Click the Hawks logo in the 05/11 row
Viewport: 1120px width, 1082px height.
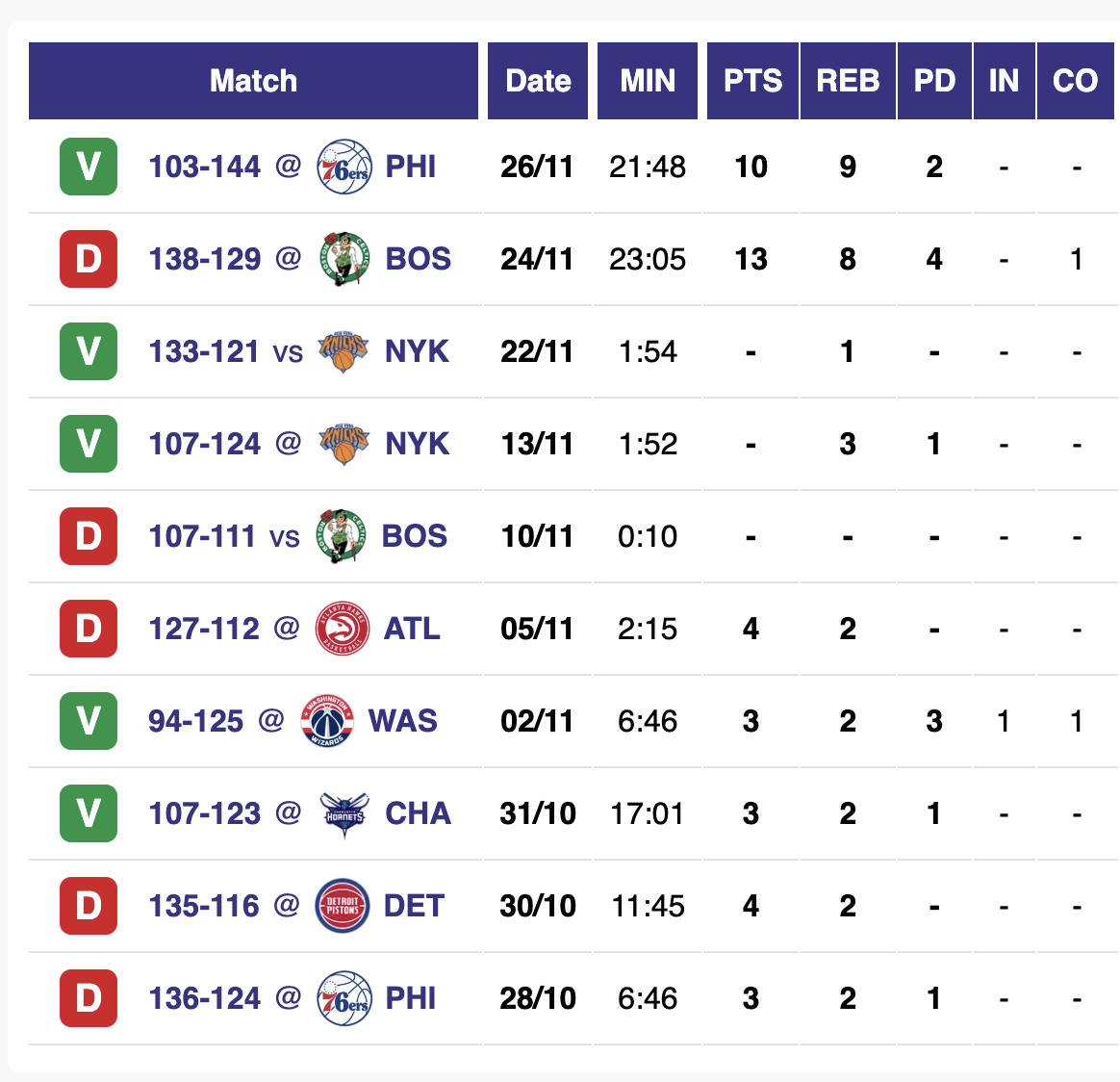click(343, 629)
